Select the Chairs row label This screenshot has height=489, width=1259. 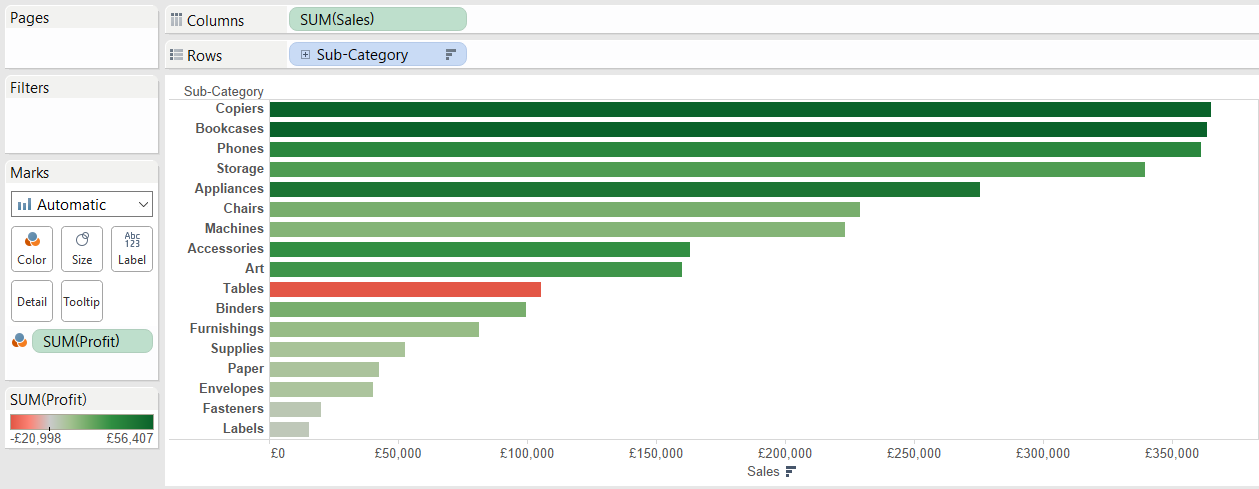[x=244, y=209]
